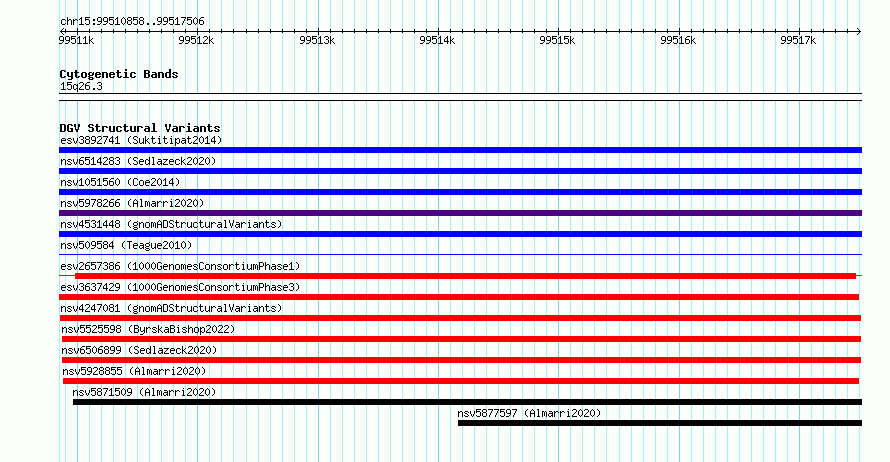Select the thin blue line under nsv509584
The height and width of the screenshot is (462, 890).
coord(460,254)
